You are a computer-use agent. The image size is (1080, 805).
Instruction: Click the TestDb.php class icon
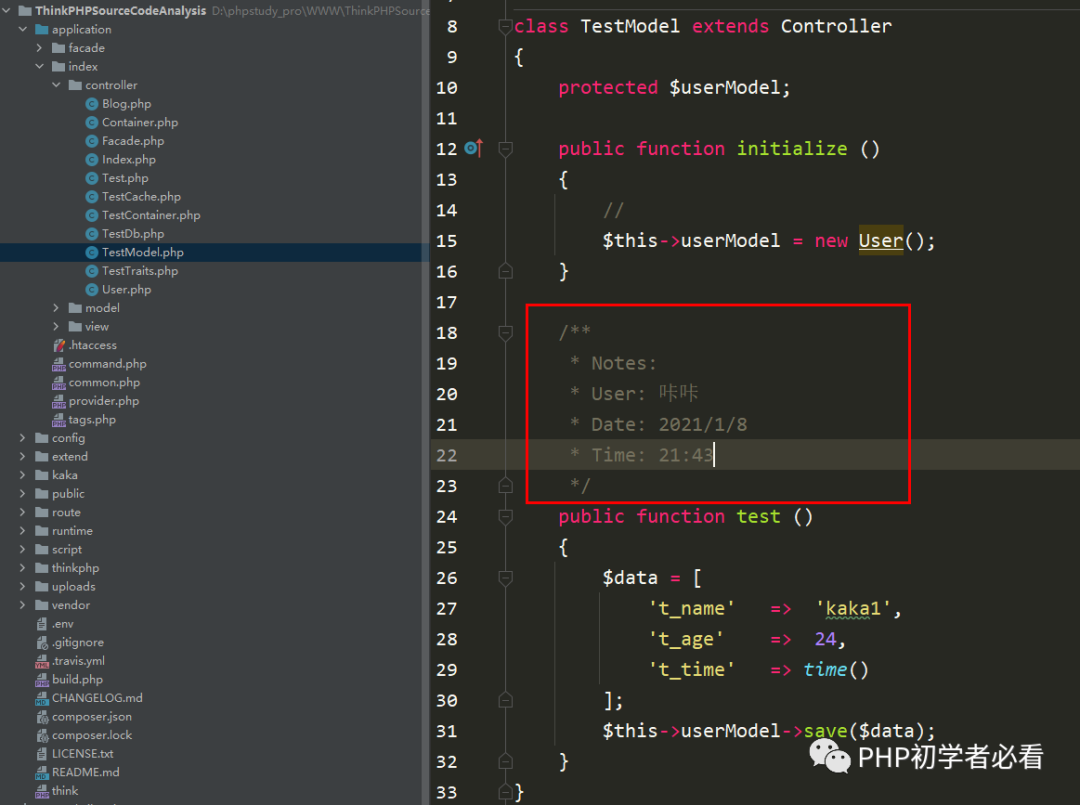pyautogui.click(x=92, y=234)
